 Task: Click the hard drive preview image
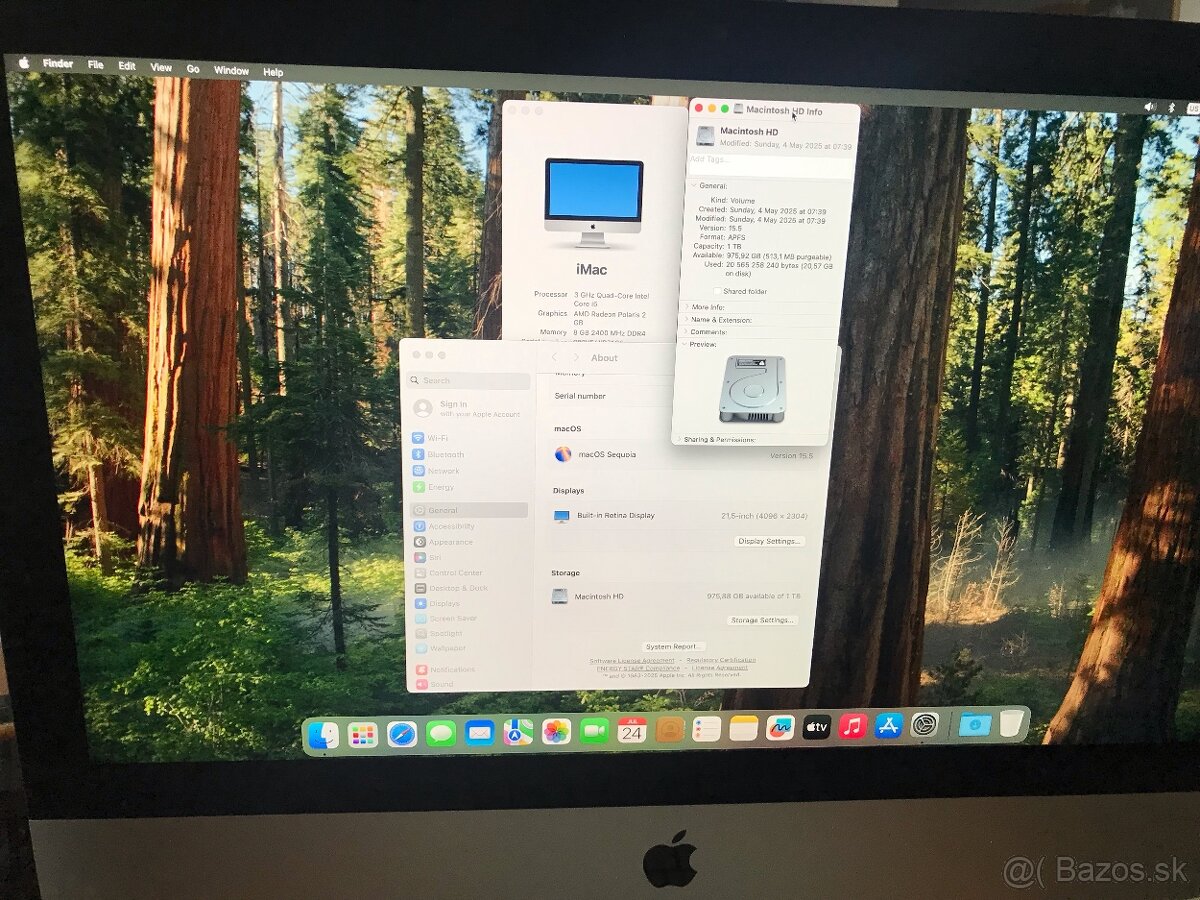752,389
